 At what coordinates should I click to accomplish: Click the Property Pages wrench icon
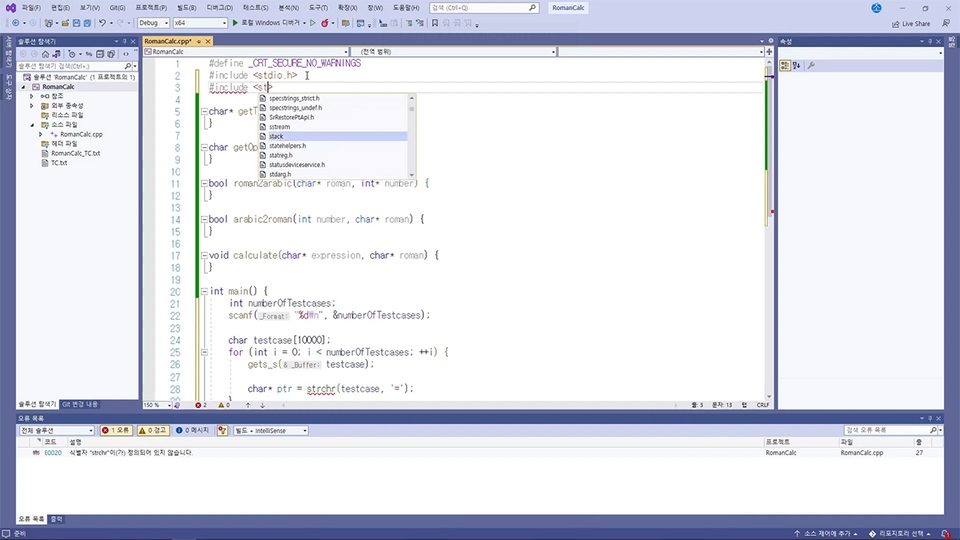coord(811,66)
